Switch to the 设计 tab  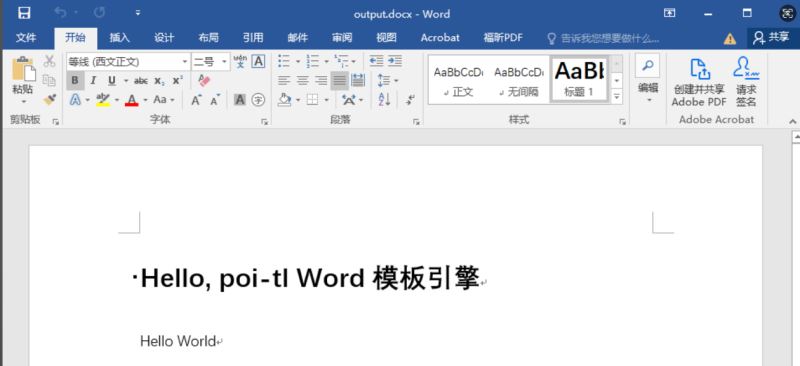(164, 38)
